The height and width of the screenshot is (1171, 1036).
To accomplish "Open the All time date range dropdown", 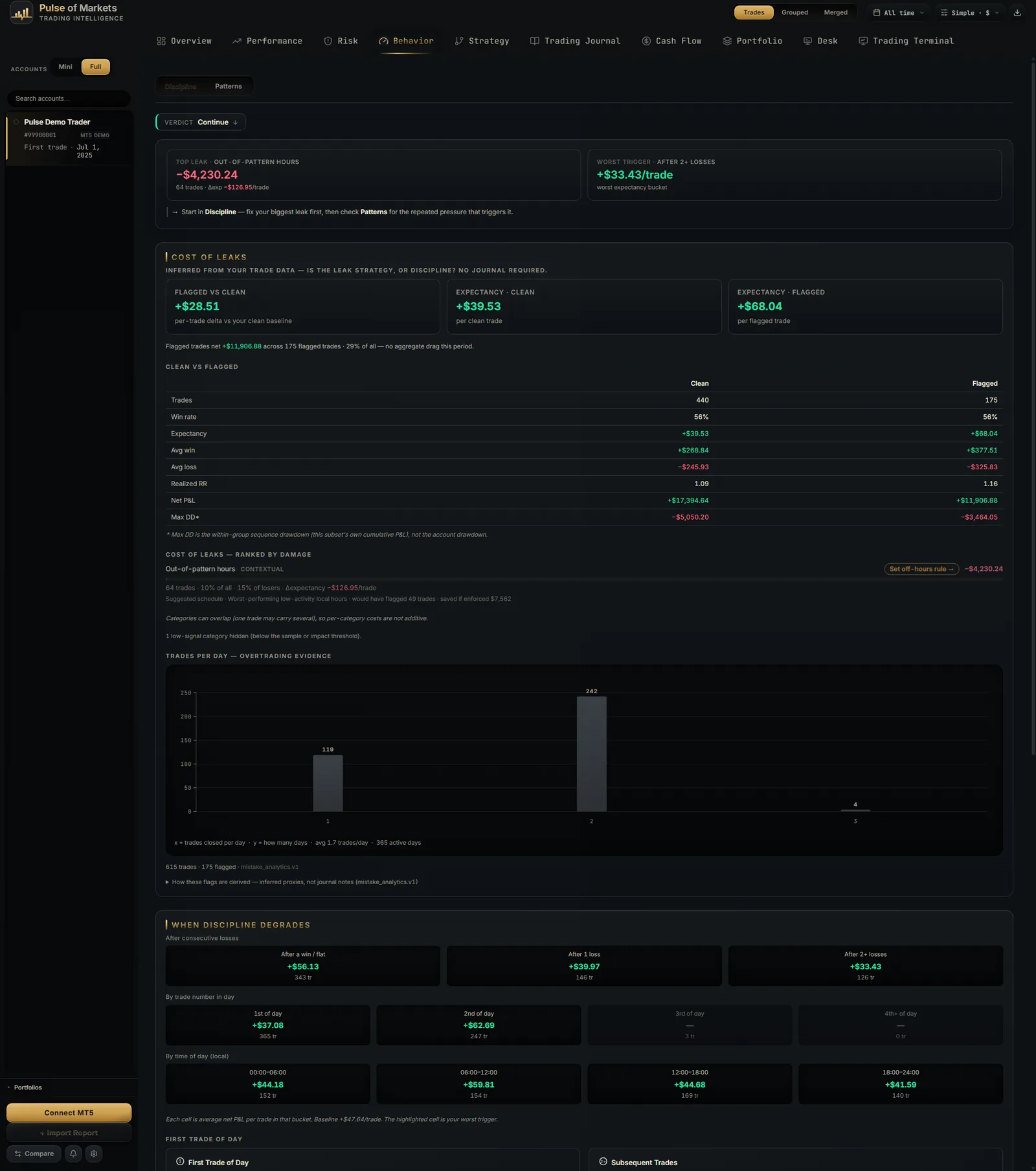I will coord(899,13).
